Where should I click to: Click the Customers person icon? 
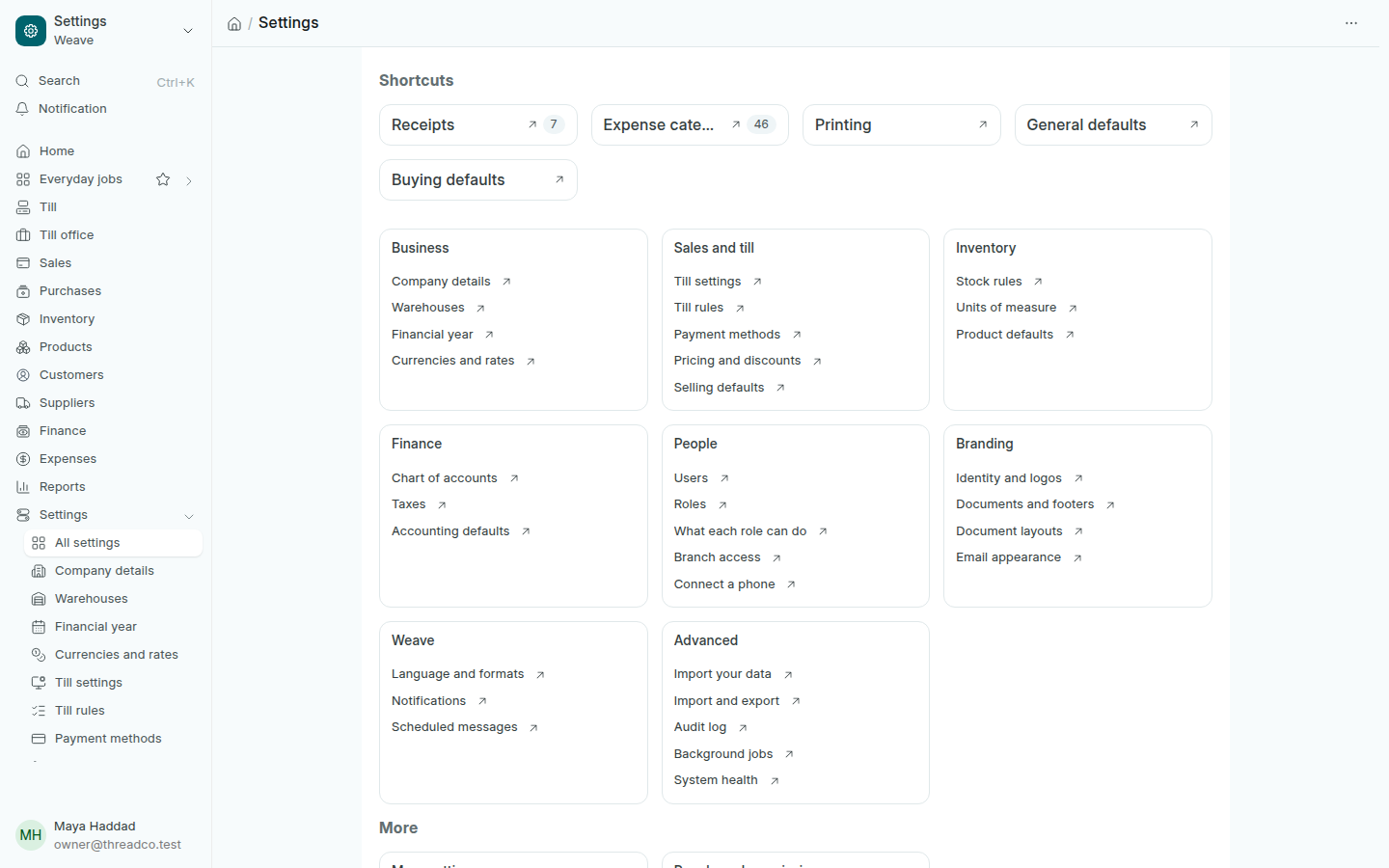23,375
